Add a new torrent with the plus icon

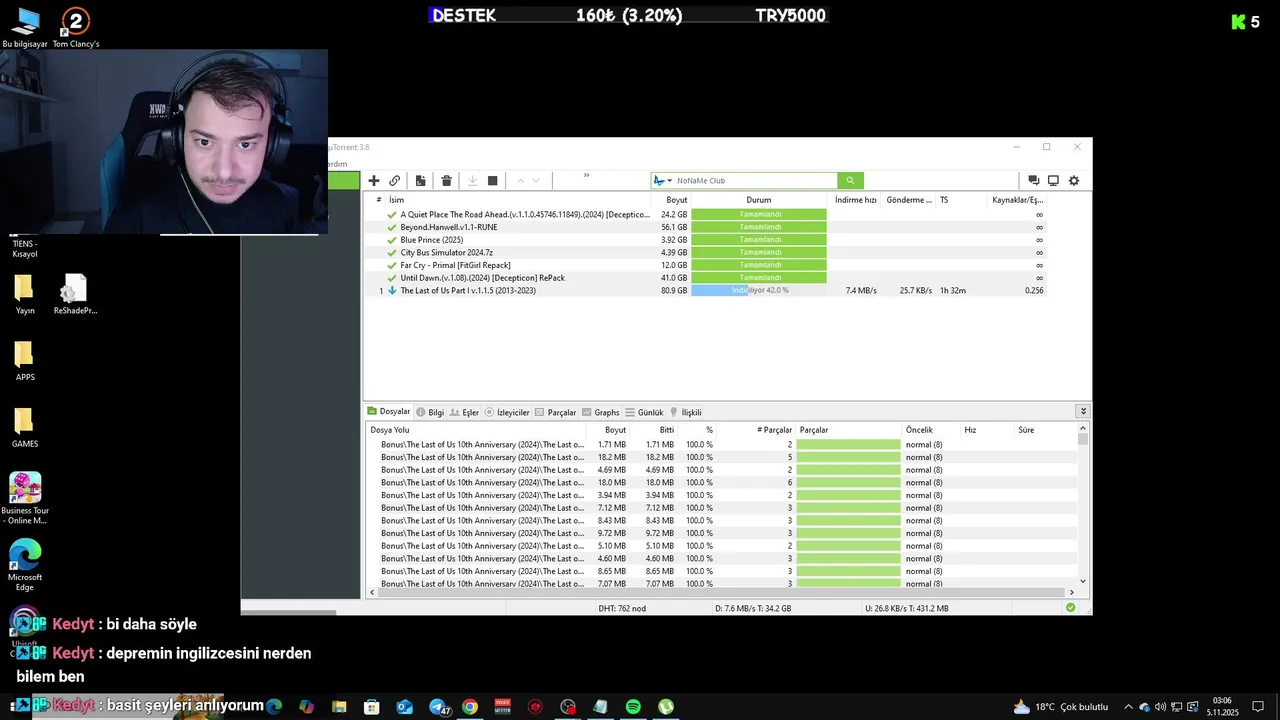click(374, 181)
